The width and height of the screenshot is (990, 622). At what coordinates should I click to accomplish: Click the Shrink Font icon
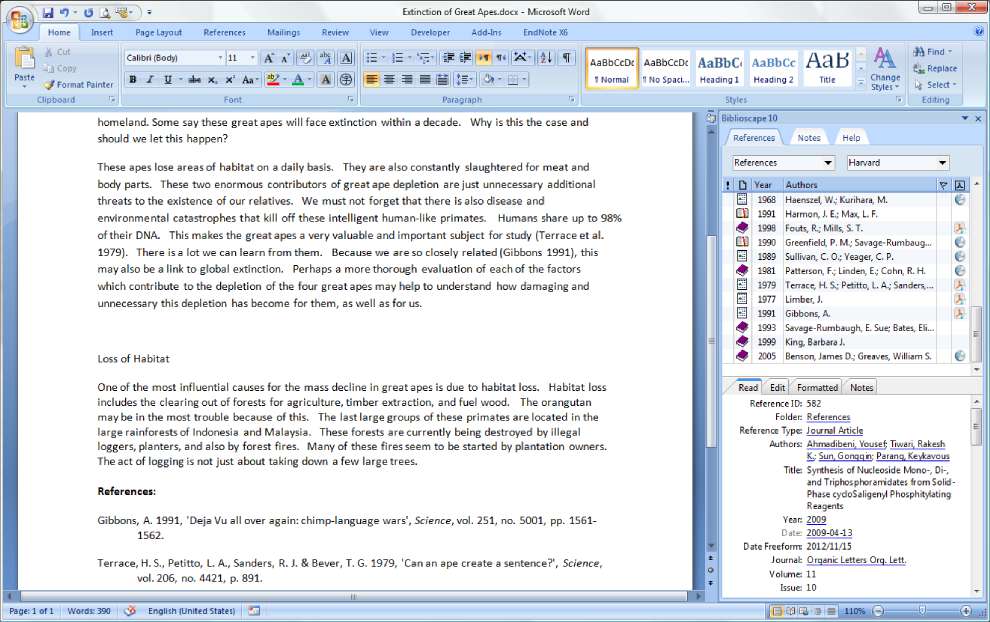pos(285,58)
